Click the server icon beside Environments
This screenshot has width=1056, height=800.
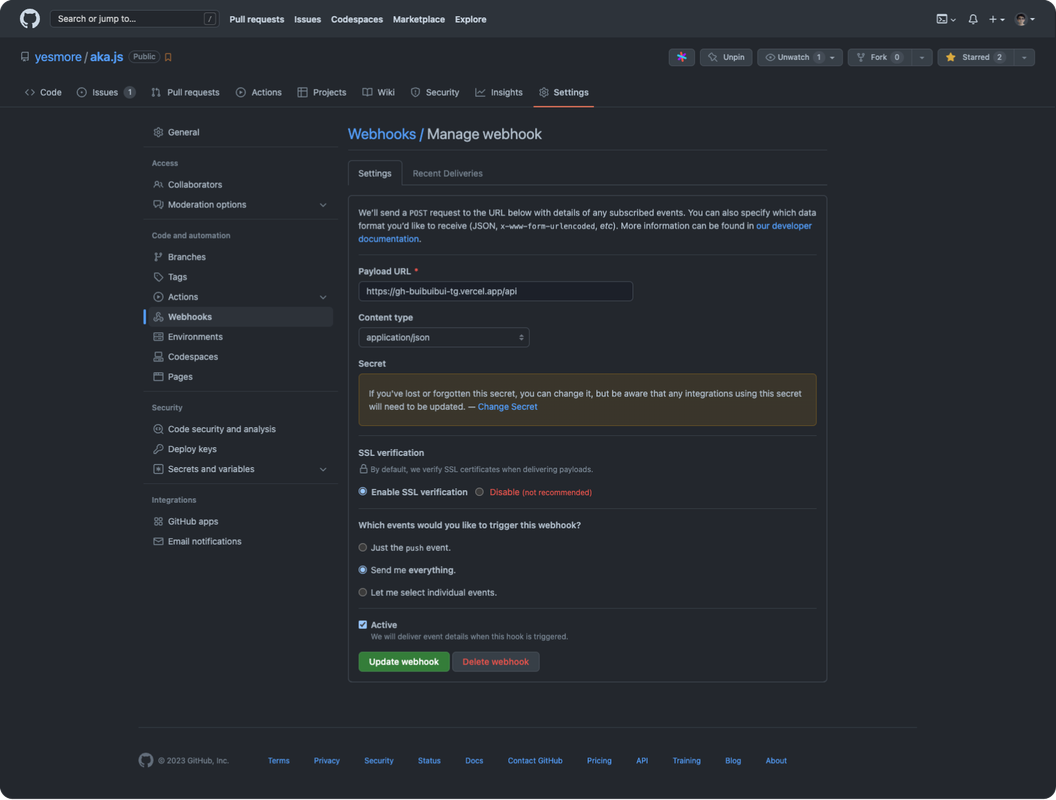pos(158,337)
